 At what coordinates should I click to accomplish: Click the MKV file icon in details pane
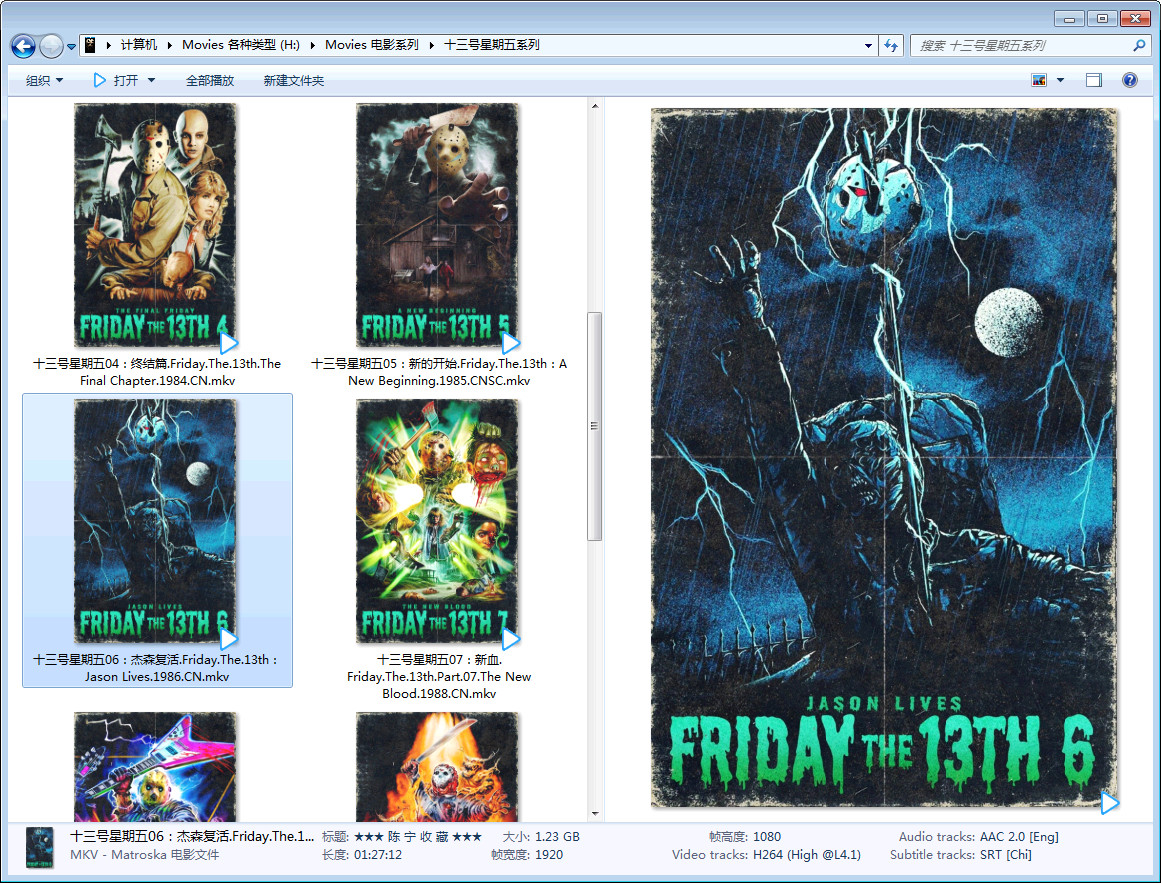pyautogui.click(x=40, y=846)
